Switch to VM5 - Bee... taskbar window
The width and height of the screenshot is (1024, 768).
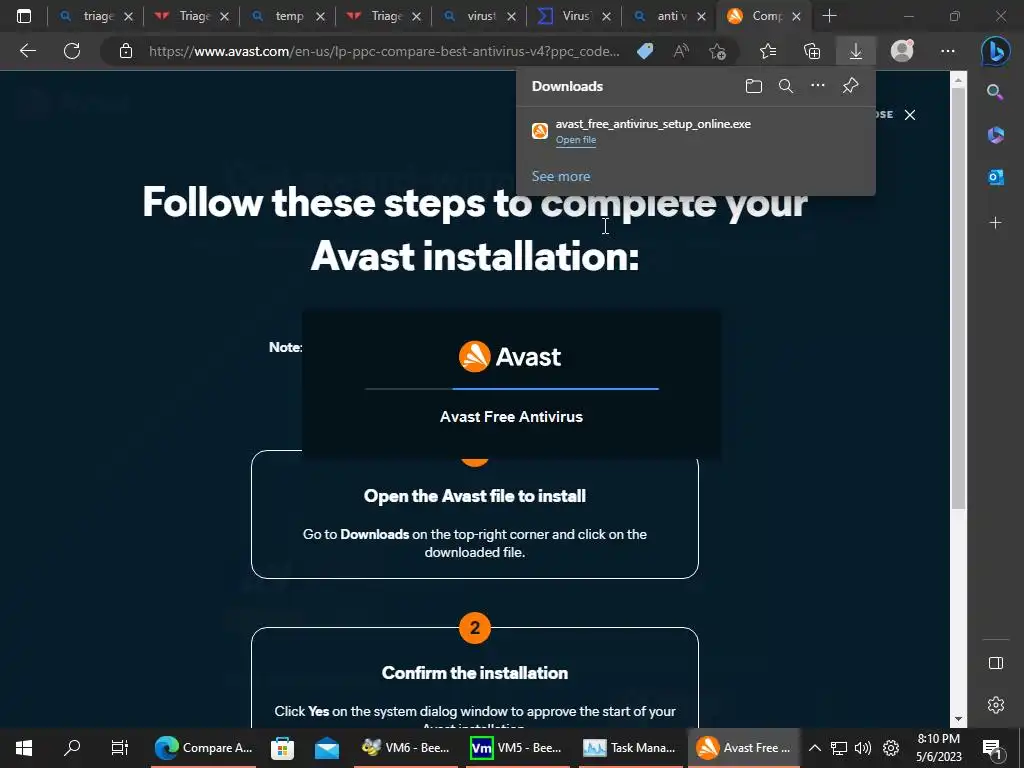pyautogui.click(x=516, y=748)
